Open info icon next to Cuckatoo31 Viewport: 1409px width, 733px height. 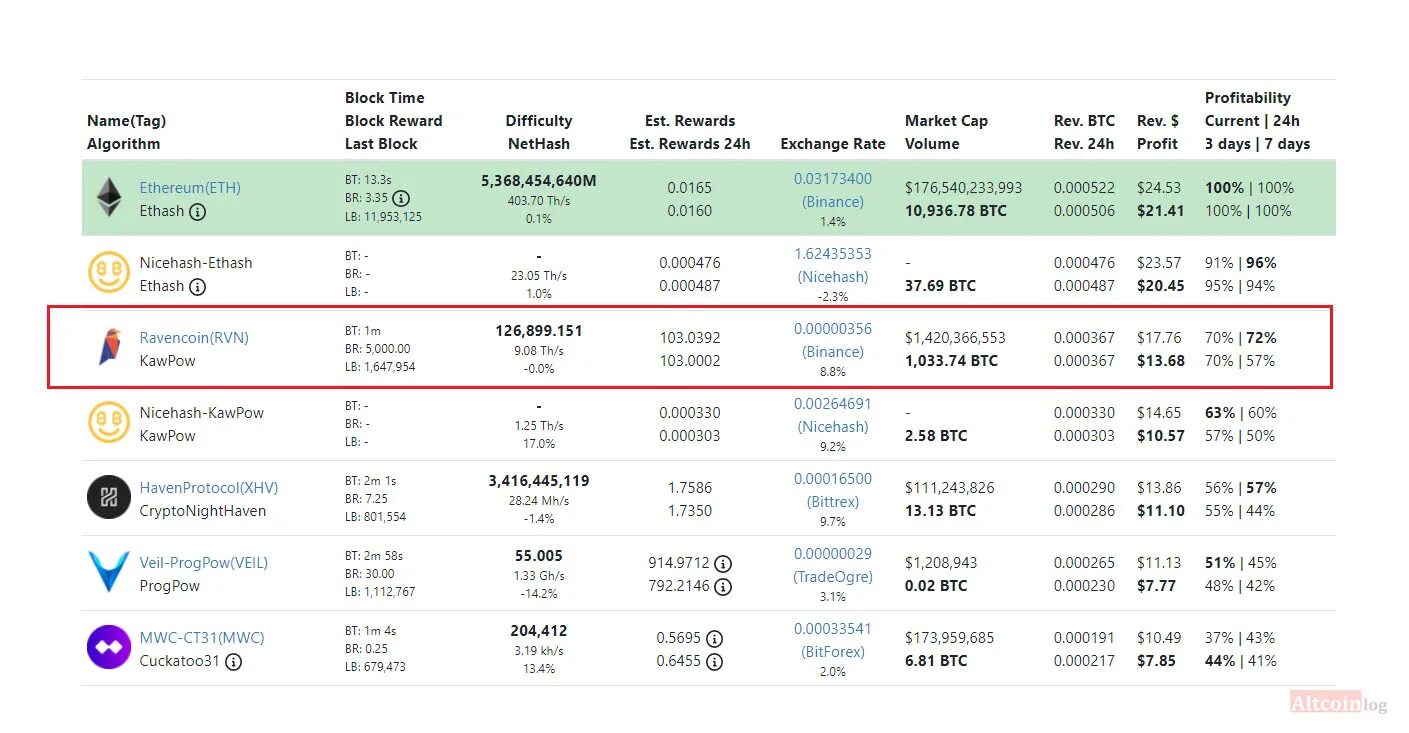233,661
